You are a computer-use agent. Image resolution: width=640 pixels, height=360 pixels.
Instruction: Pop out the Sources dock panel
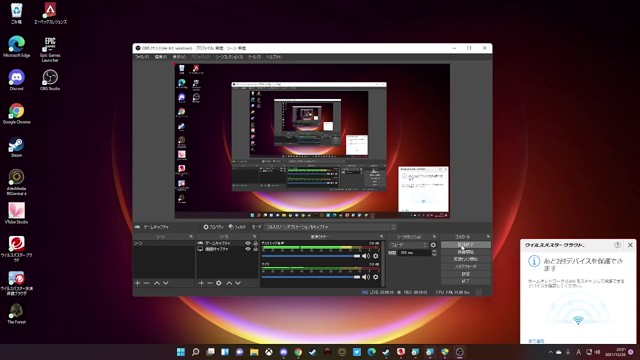[255, 237]
